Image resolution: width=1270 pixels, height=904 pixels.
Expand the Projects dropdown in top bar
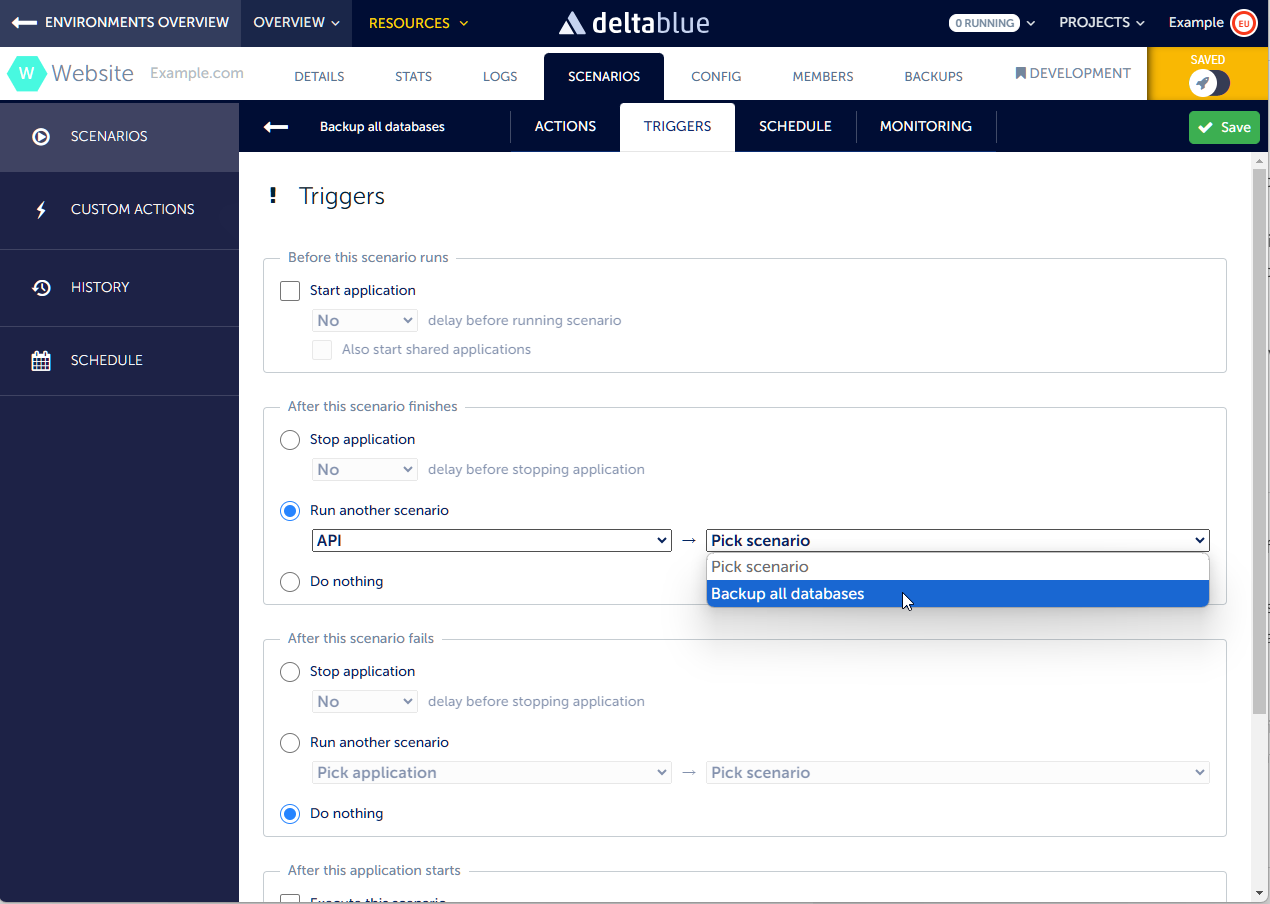[1103, 23]
